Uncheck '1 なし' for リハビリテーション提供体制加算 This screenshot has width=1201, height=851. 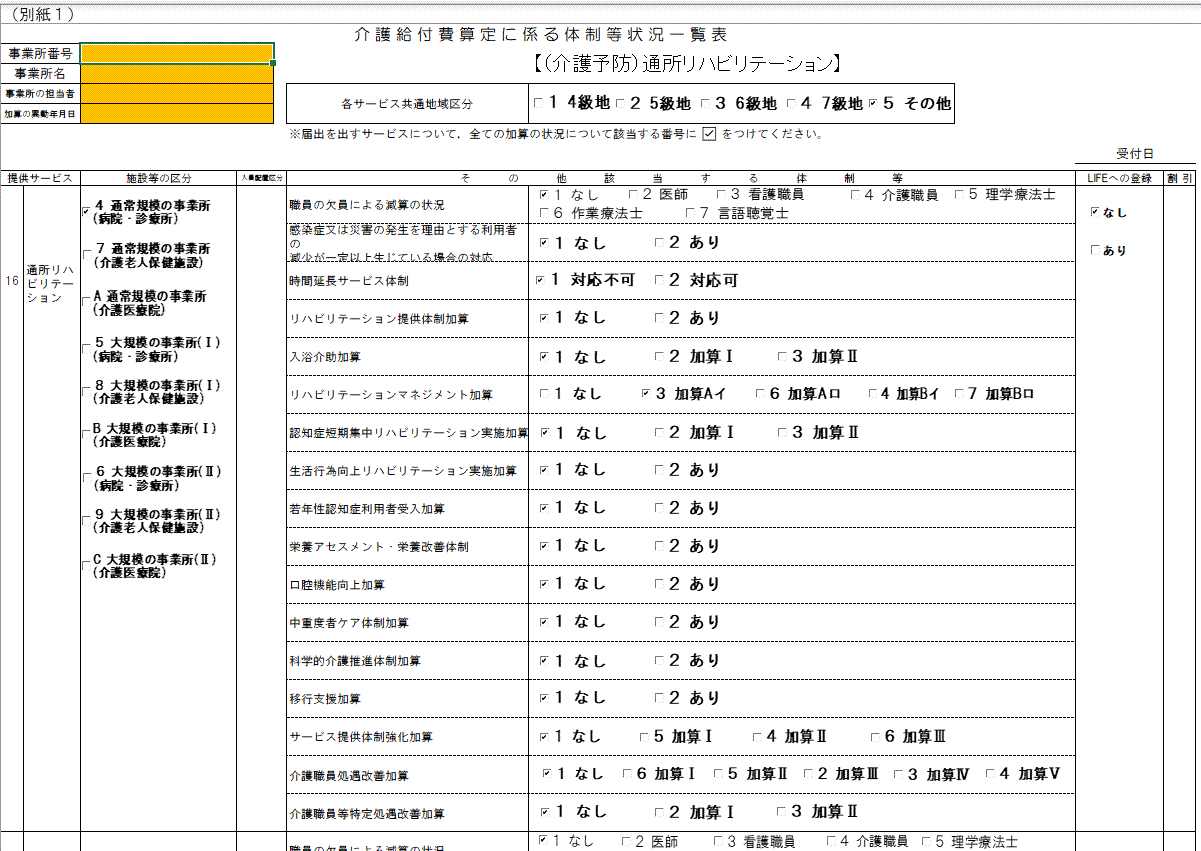(544, 318)
